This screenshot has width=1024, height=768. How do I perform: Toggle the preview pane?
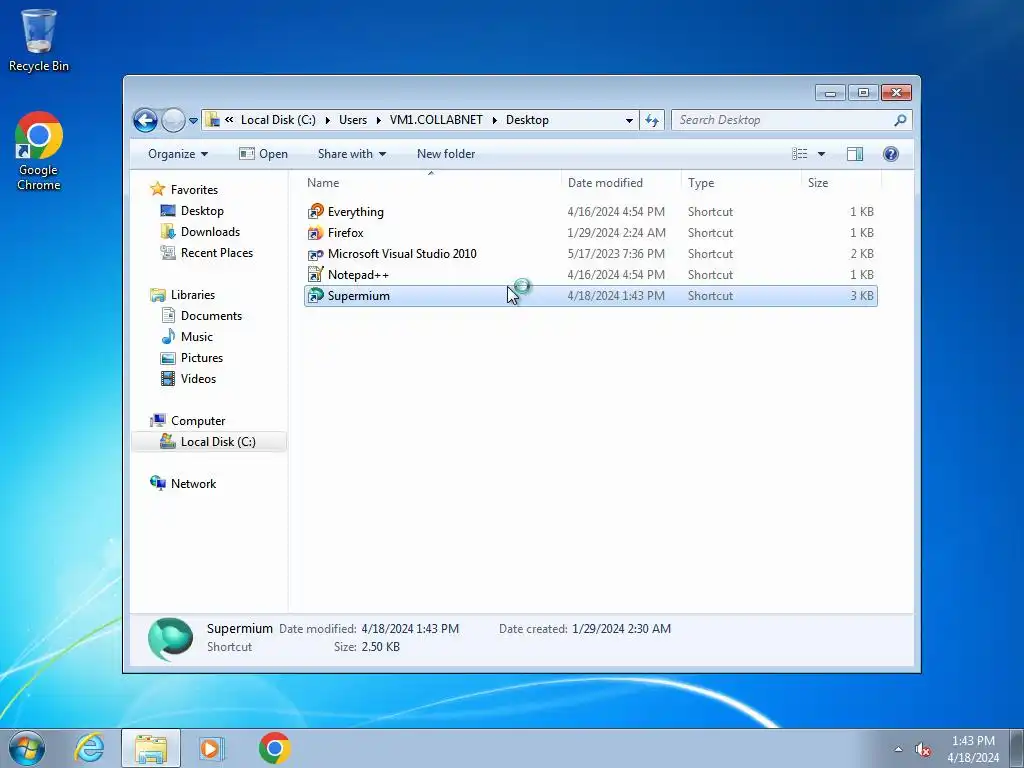click(855, 154)
